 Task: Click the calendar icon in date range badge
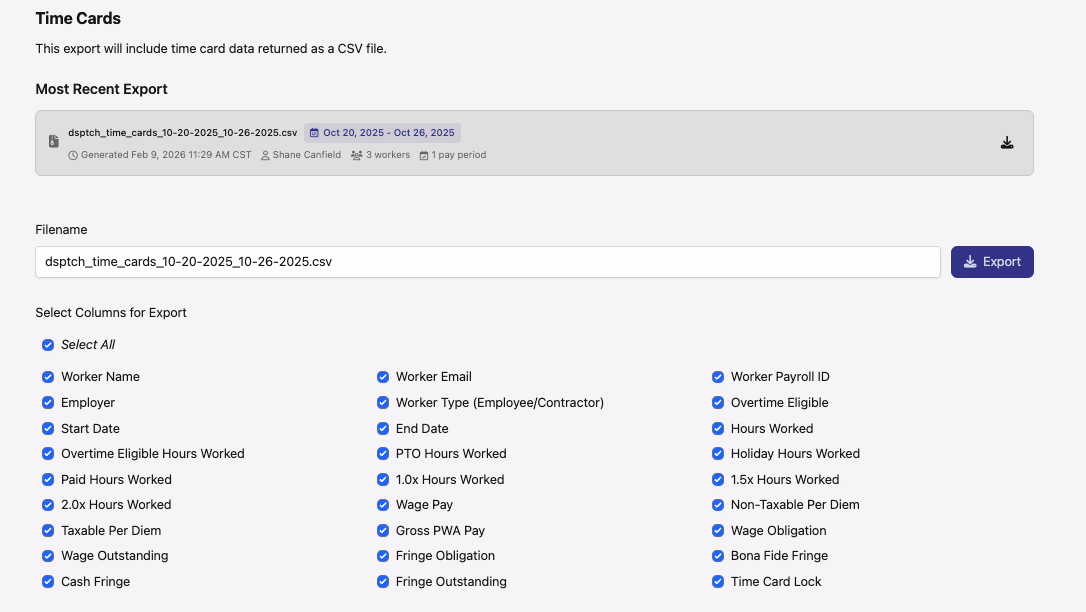pos(314,133)
